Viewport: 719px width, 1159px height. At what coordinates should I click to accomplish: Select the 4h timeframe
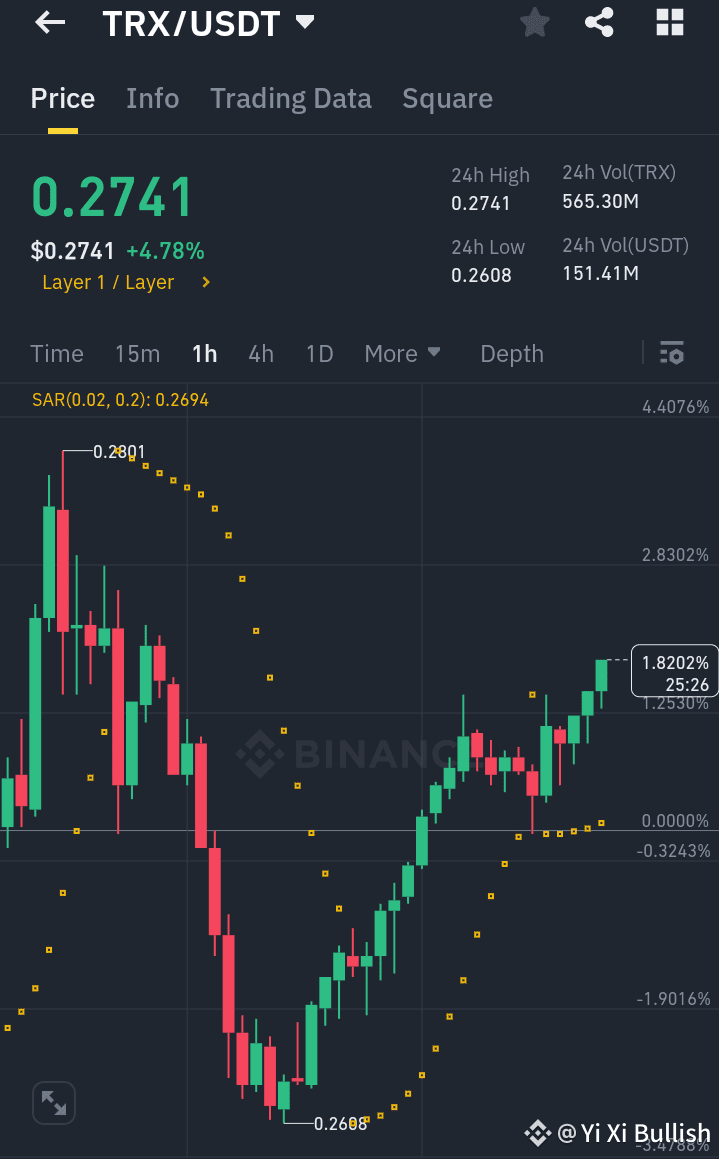[260, 353]
